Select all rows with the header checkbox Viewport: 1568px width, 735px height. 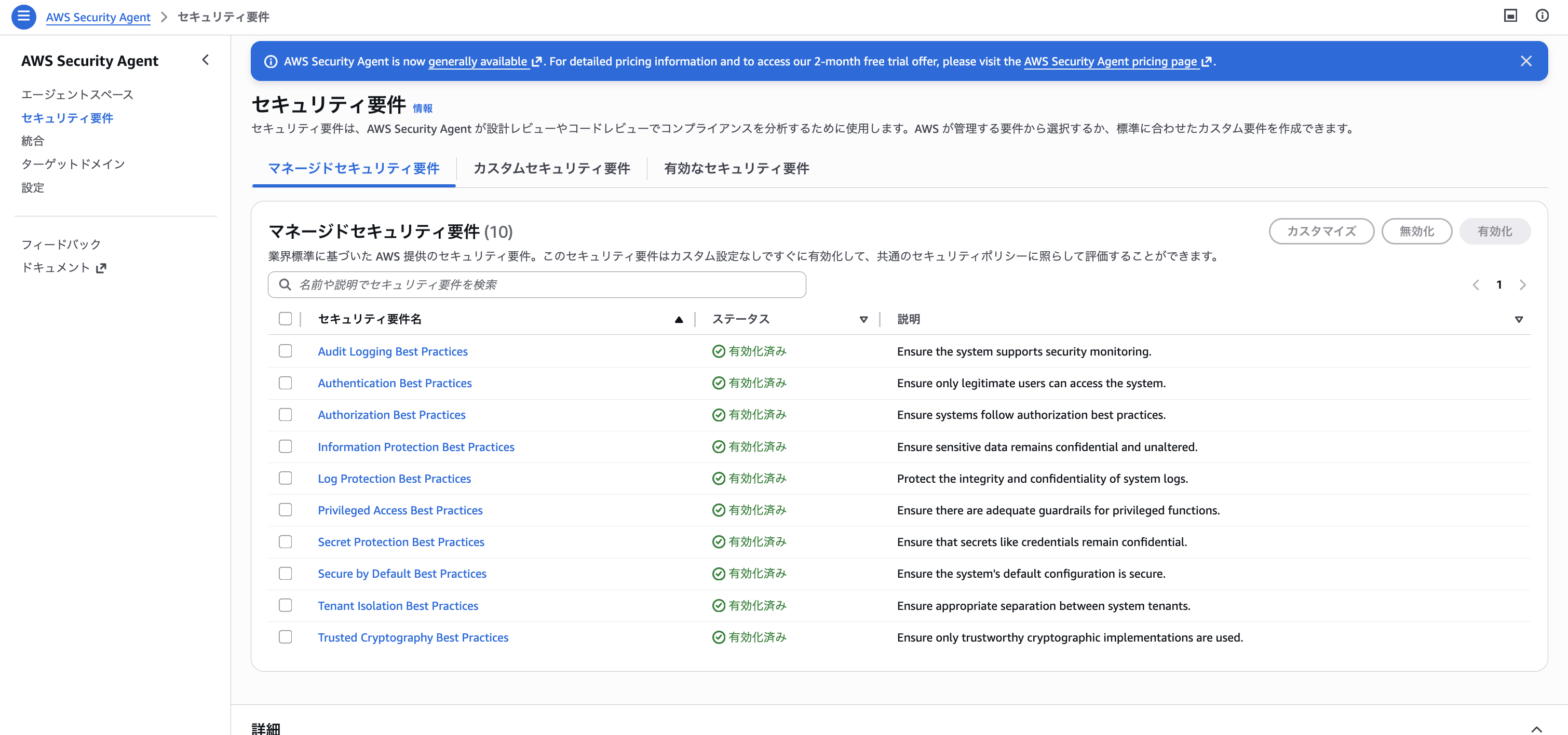pyautogui.click(x=285, y=318)
